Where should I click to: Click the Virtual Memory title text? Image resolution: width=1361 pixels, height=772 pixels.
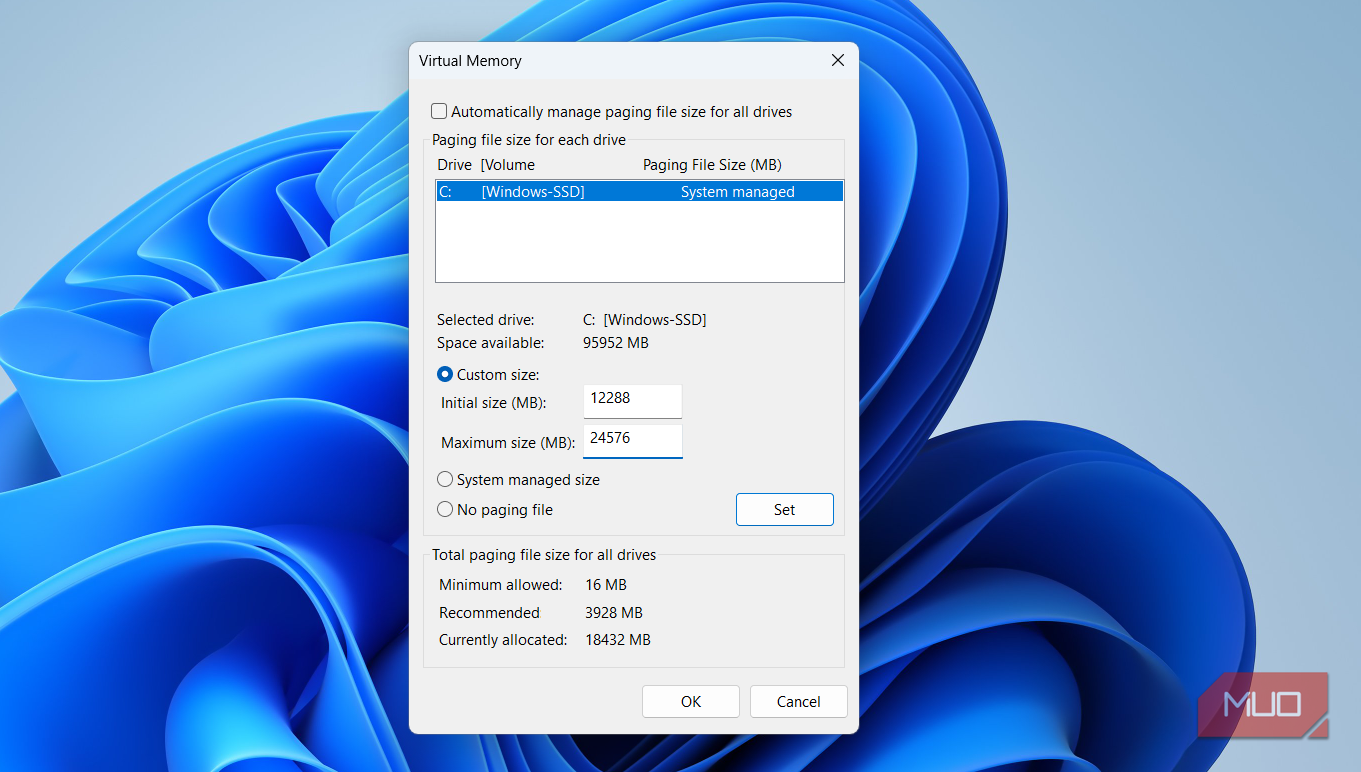tap(470, 61)
